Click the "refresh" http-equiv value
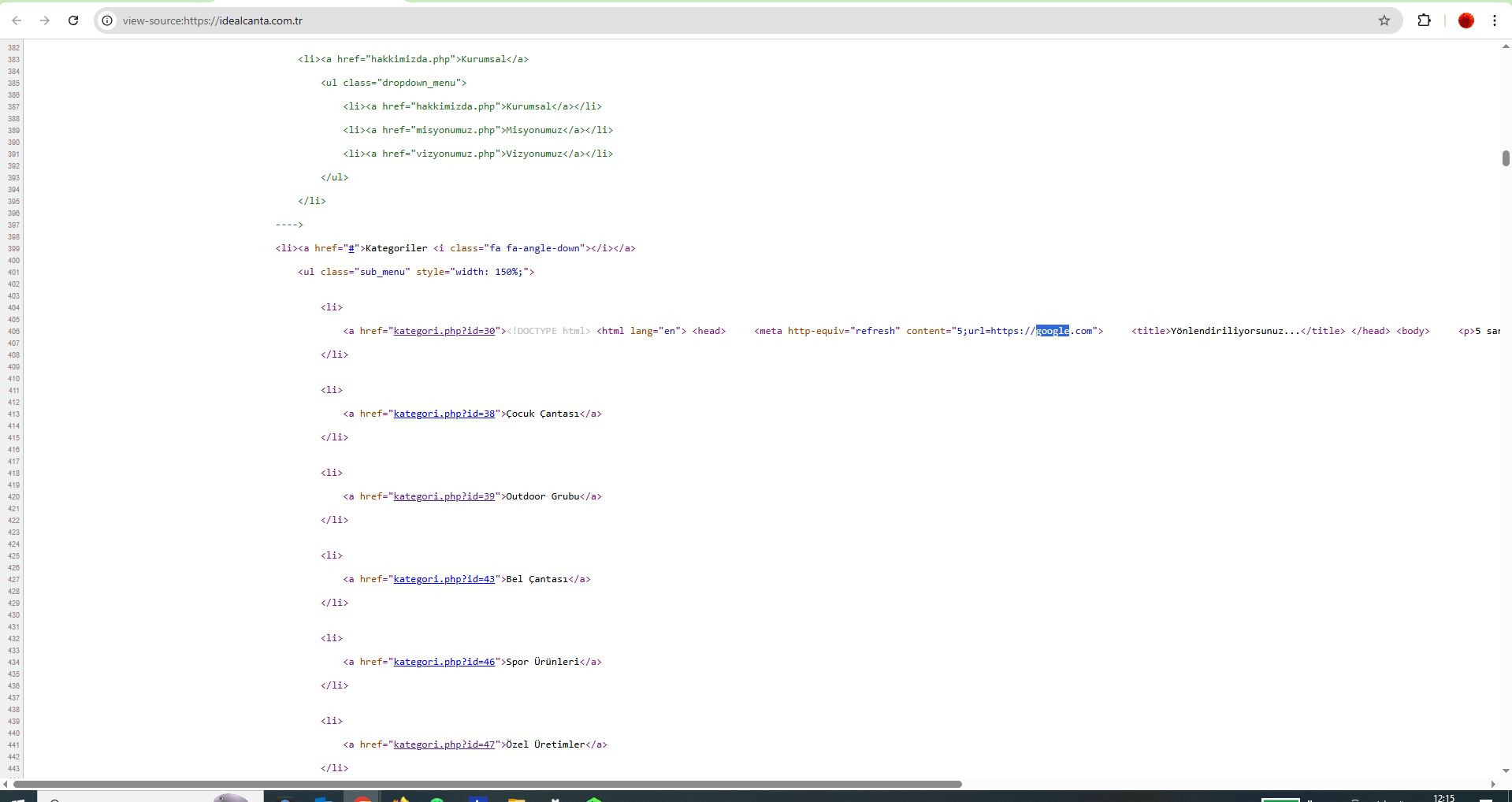 [875, 331]
